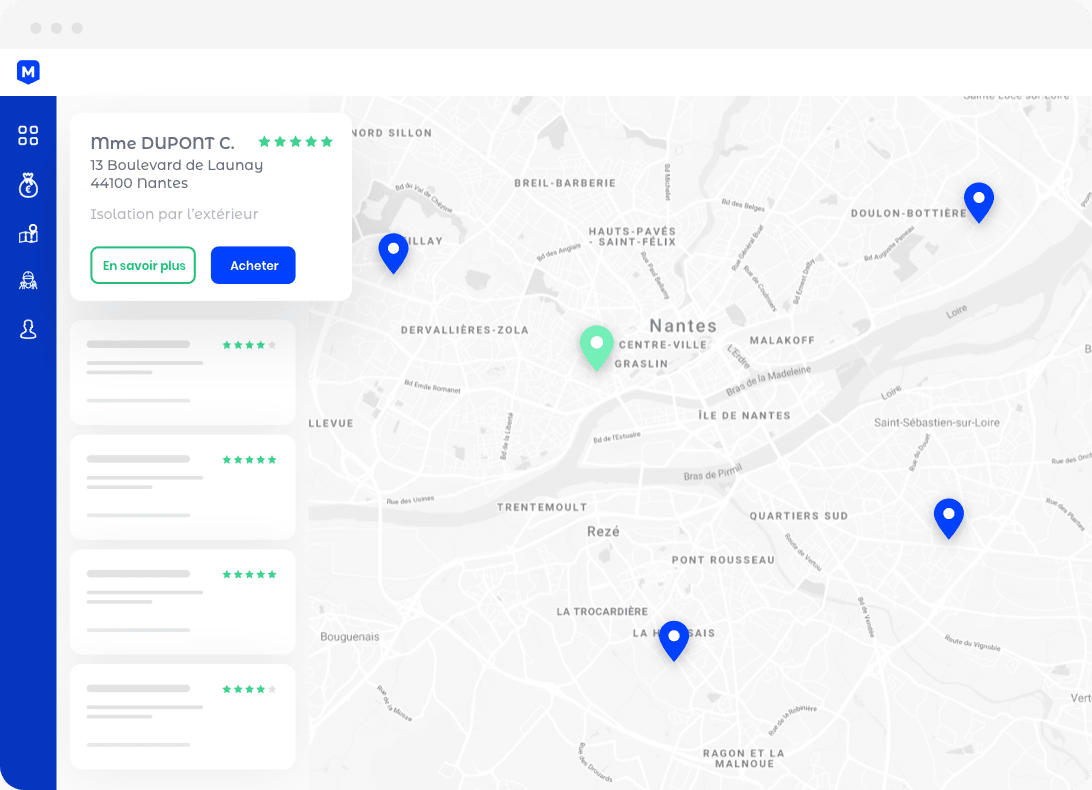
Task: Click the BREIL-BARBERIE map label
Action: coord(565,183)
